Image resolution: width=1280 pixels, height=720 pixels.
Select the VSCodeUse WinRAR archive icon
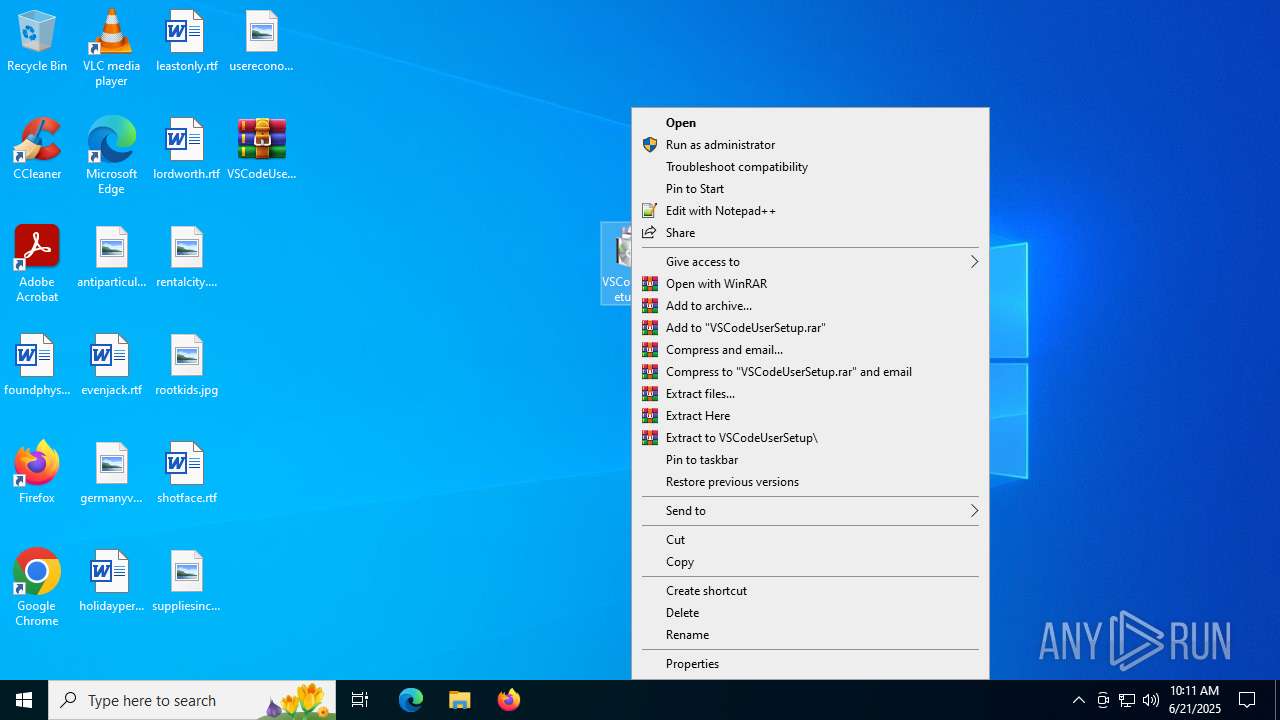coord(261,150)
